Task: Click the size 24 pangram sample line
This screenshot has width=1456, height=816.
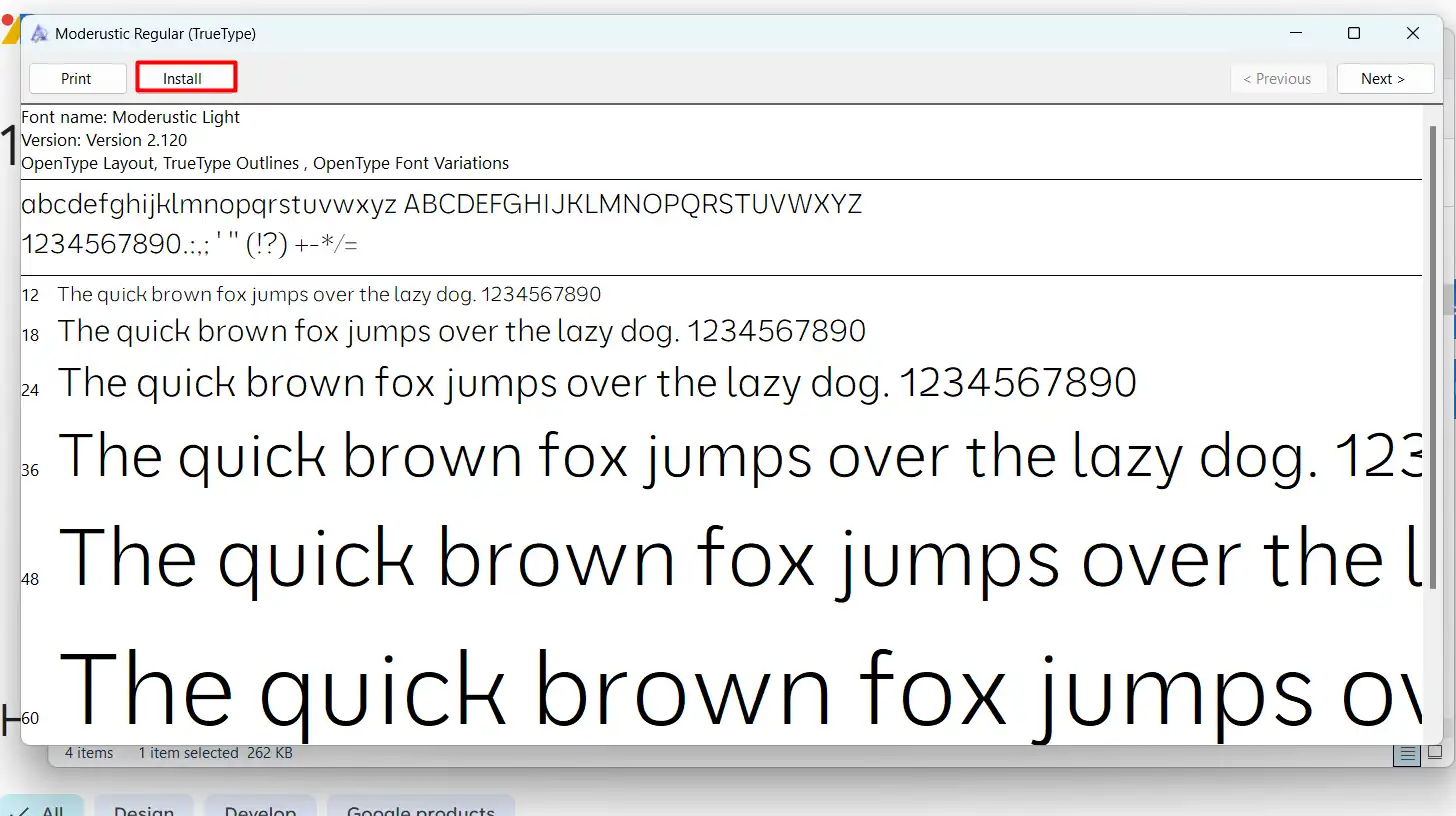Action: 597,383
